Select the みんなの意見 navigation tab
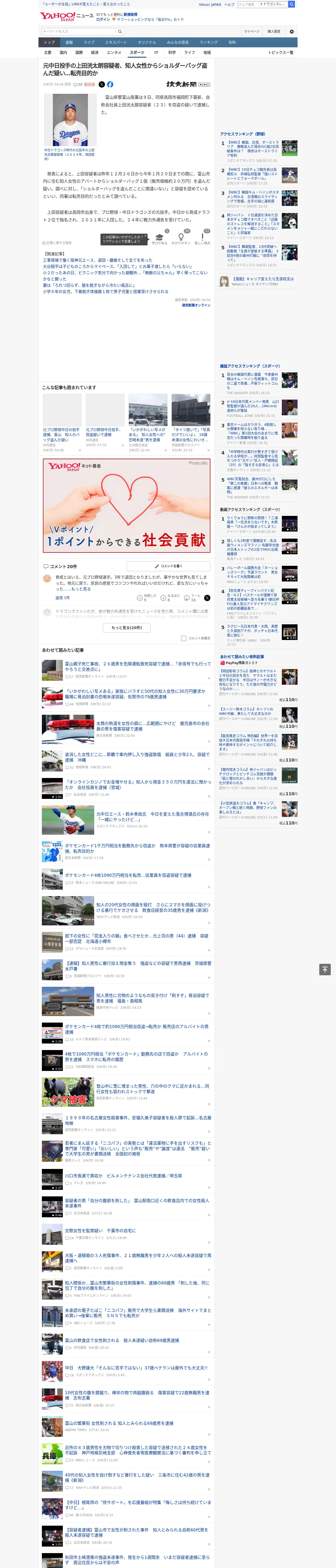This screenshot has width=336, height=1568. 178,43
